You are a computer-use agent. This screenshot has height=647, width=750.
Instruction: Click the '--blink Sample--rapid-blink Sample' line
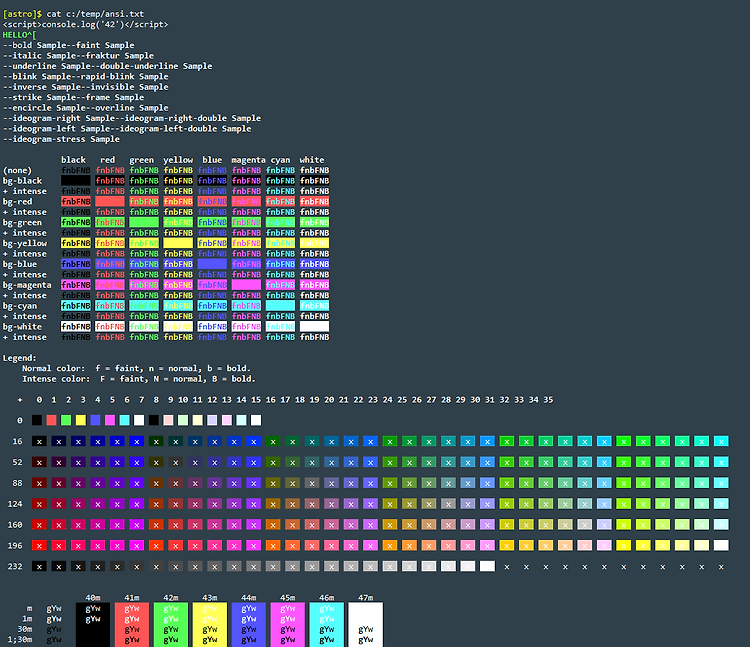pos(85,77)
